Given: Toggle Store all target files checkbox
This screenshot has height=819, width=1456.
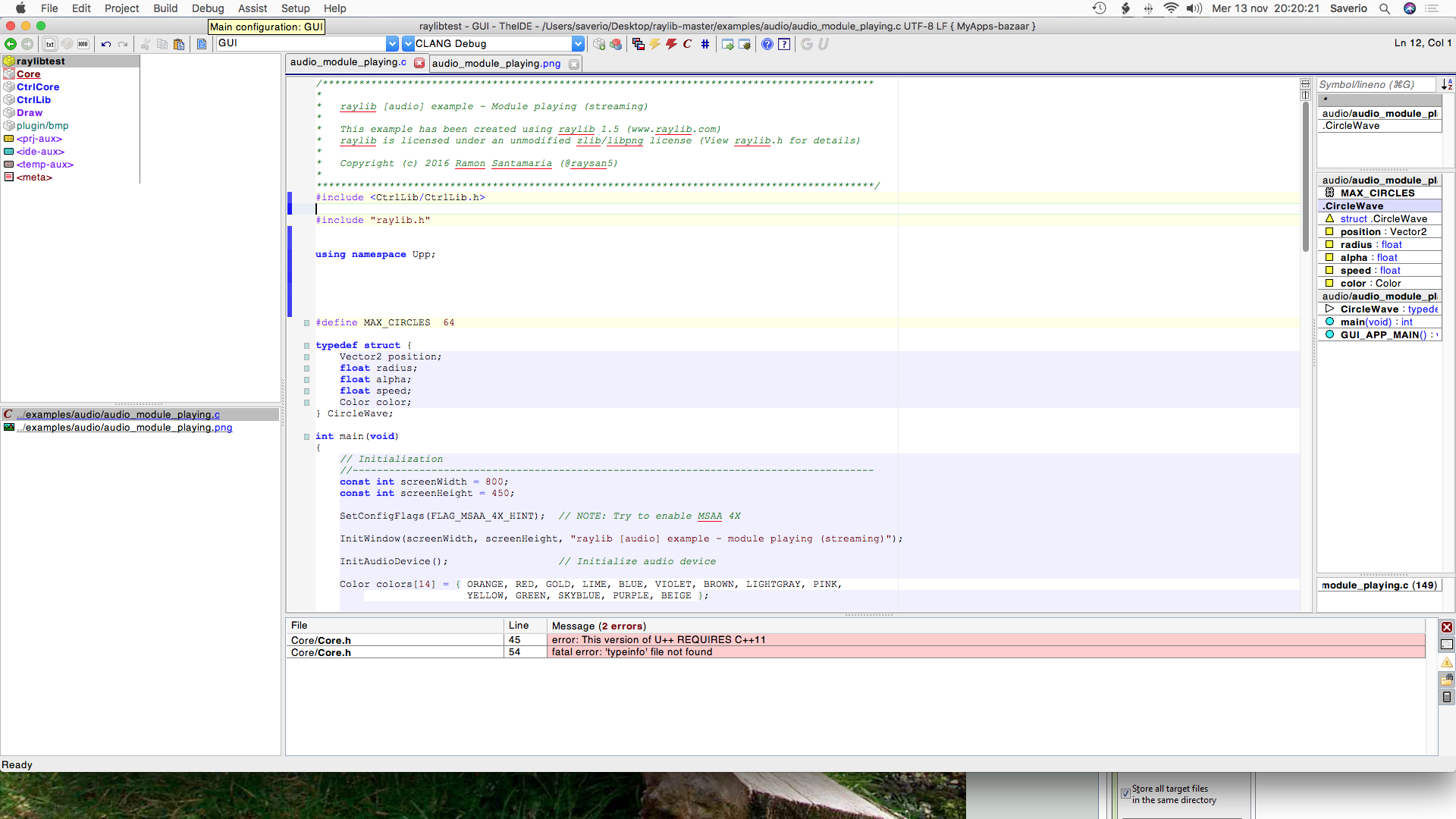Looking at the screenshot, I should coord(1125,794).
